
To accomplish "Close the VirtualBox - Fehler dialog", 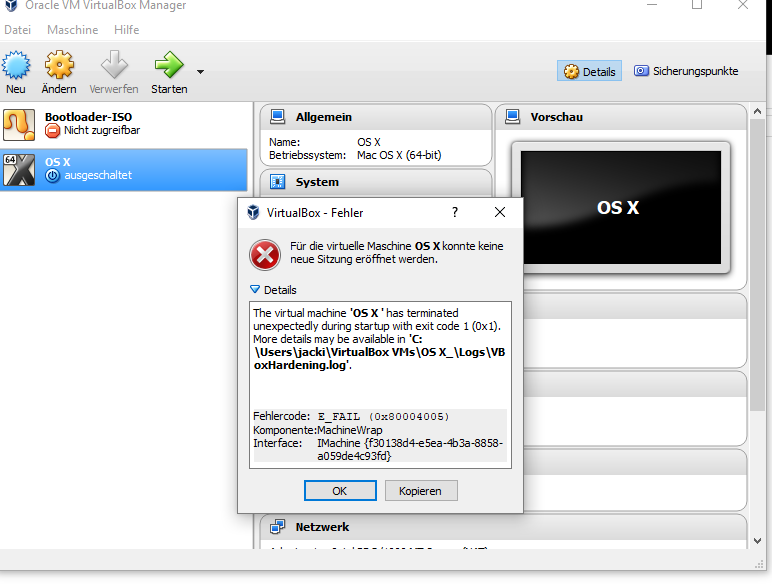I will point(500,212).
